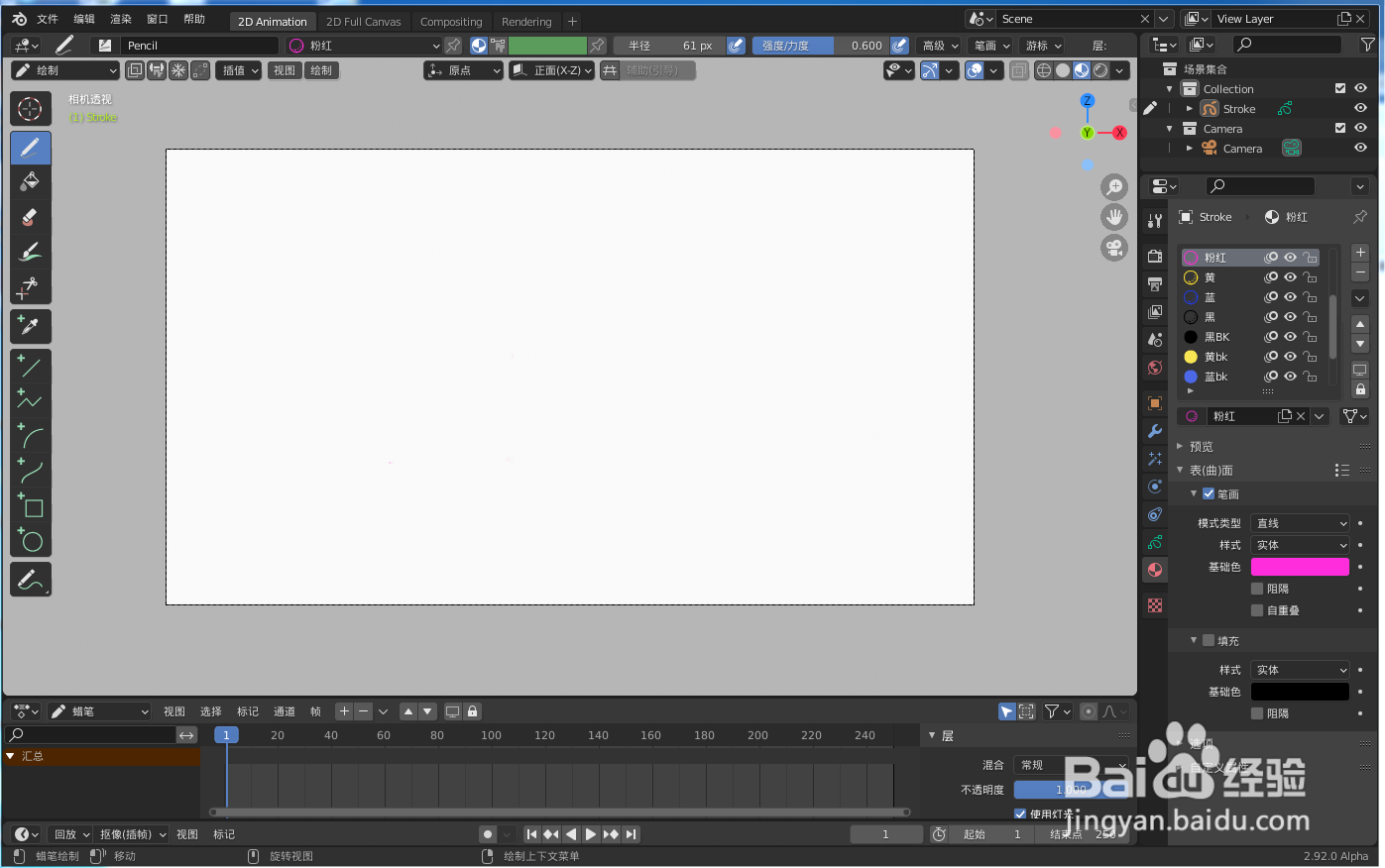Open the Render properties tab
The image size is (1385, 868).
[x=1154, y=254]
